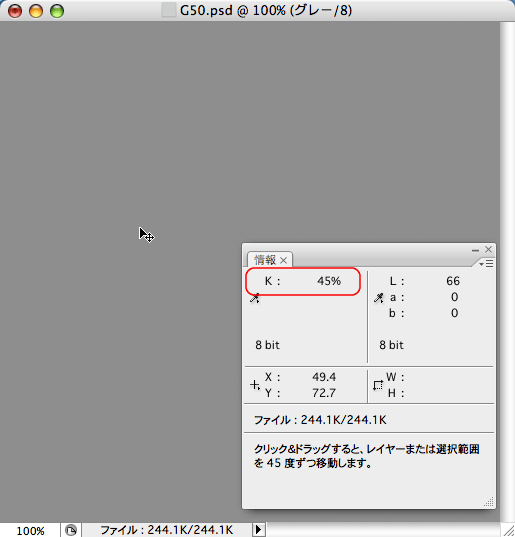Click the ファイル size status bar text

[166, 530]
